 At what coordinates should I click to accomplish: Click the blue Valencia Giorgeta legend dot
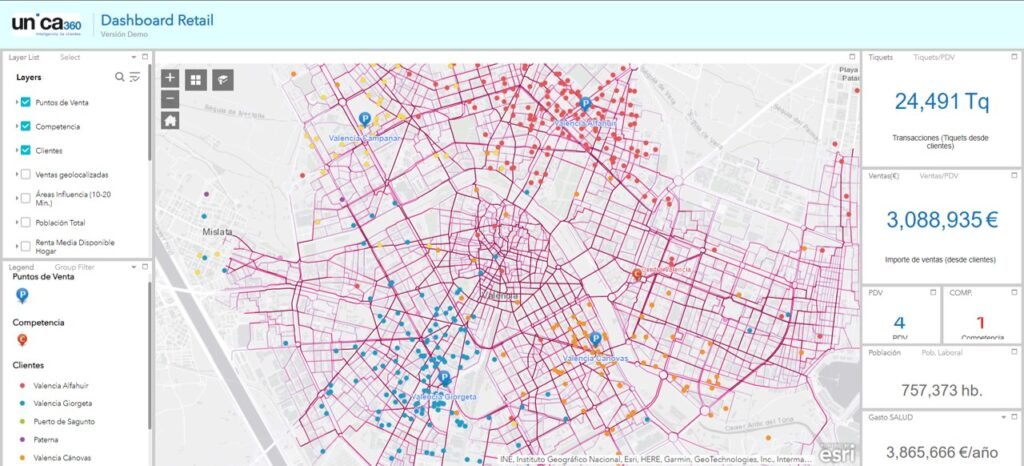click(22, 403)
